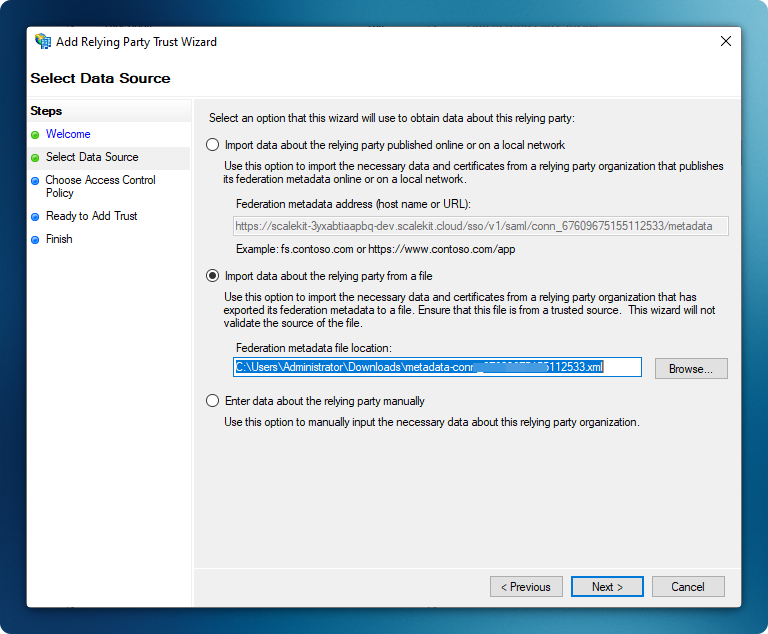The width and height of the screenshot is (768, 634).
Task: Choose enter relying party data manually option
Action: coord(212,401)
